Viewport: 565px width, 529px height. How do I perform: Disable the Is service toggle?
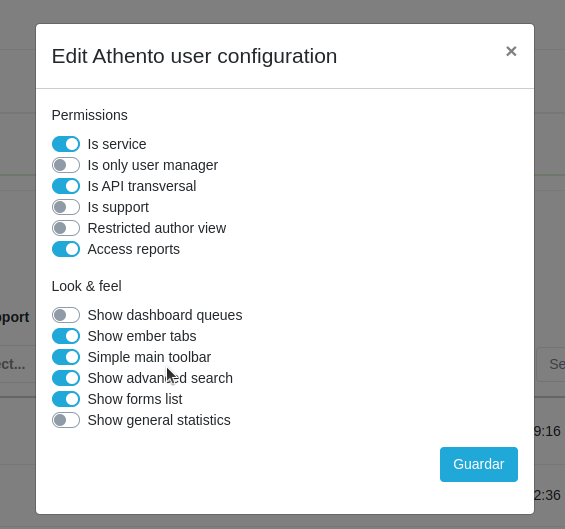pyautogui.click(x=66, y=144)
